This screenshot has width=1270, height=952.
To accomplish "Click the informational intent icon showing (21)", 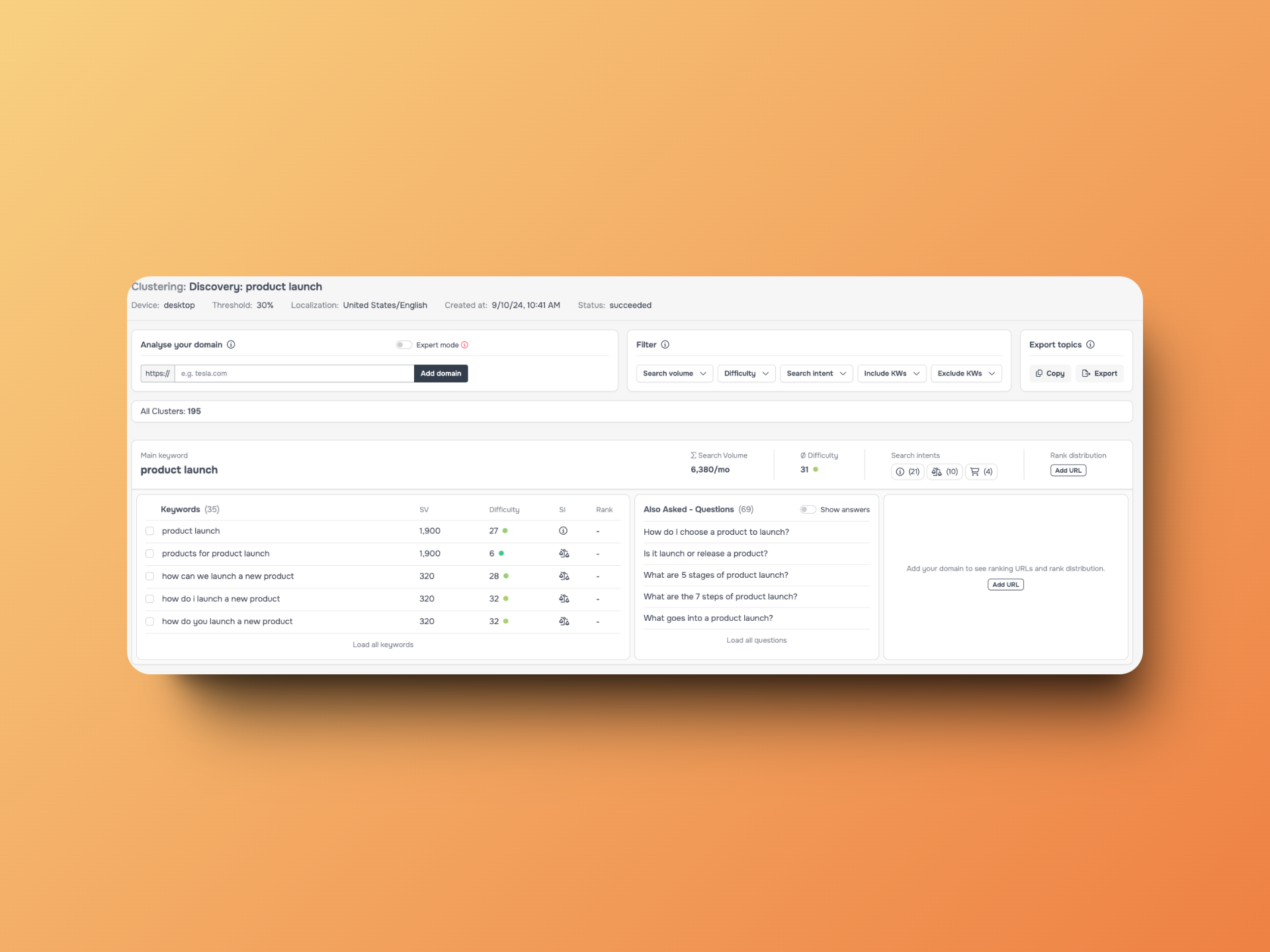I will pyautogui.click(x=900, y=471).
